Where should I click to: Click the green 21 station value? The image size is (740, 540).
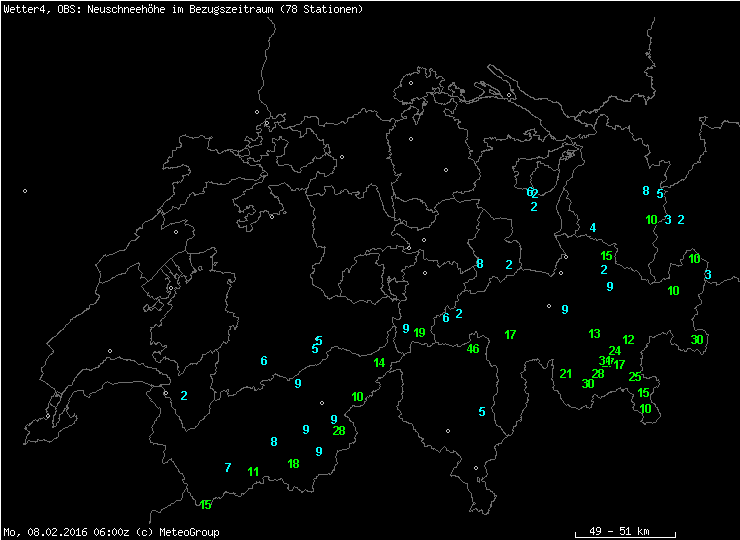click(566, 374)
